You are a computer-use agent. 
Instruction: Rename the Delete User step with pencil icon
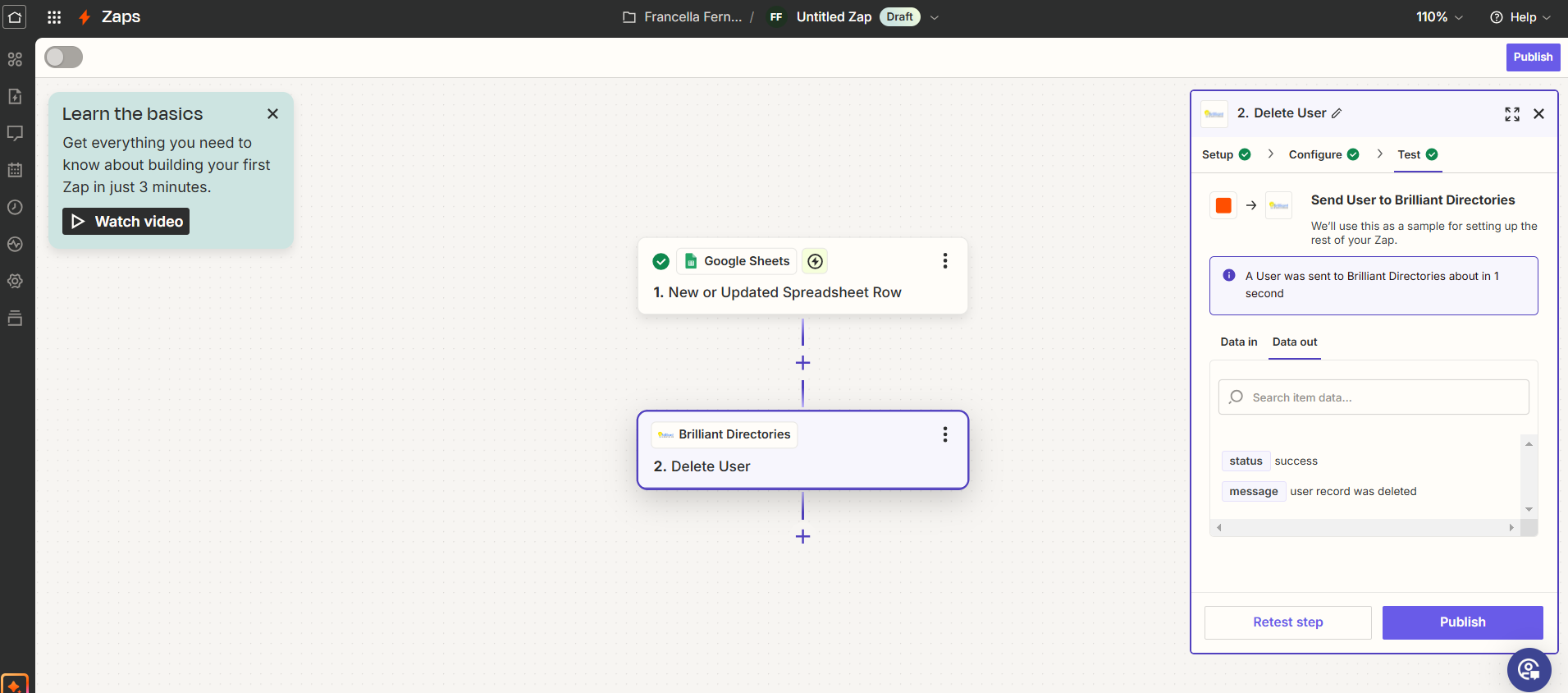click(x=1337, y=113)
